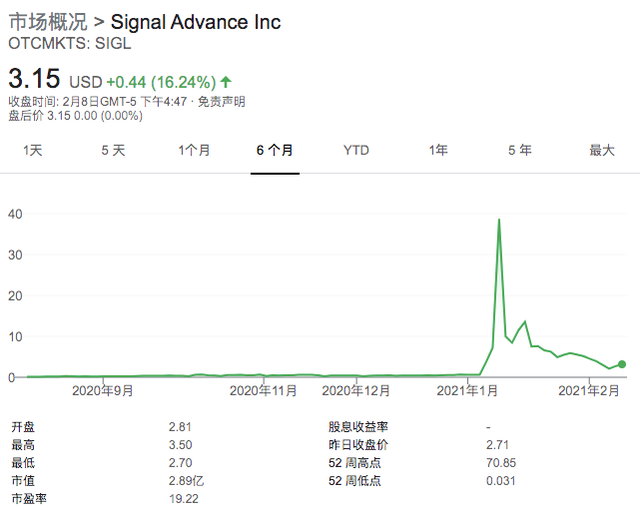The width and height of the screenshot is (640, 515).
Task: Click the 市盈率 value 19.22
Action: 185,497
